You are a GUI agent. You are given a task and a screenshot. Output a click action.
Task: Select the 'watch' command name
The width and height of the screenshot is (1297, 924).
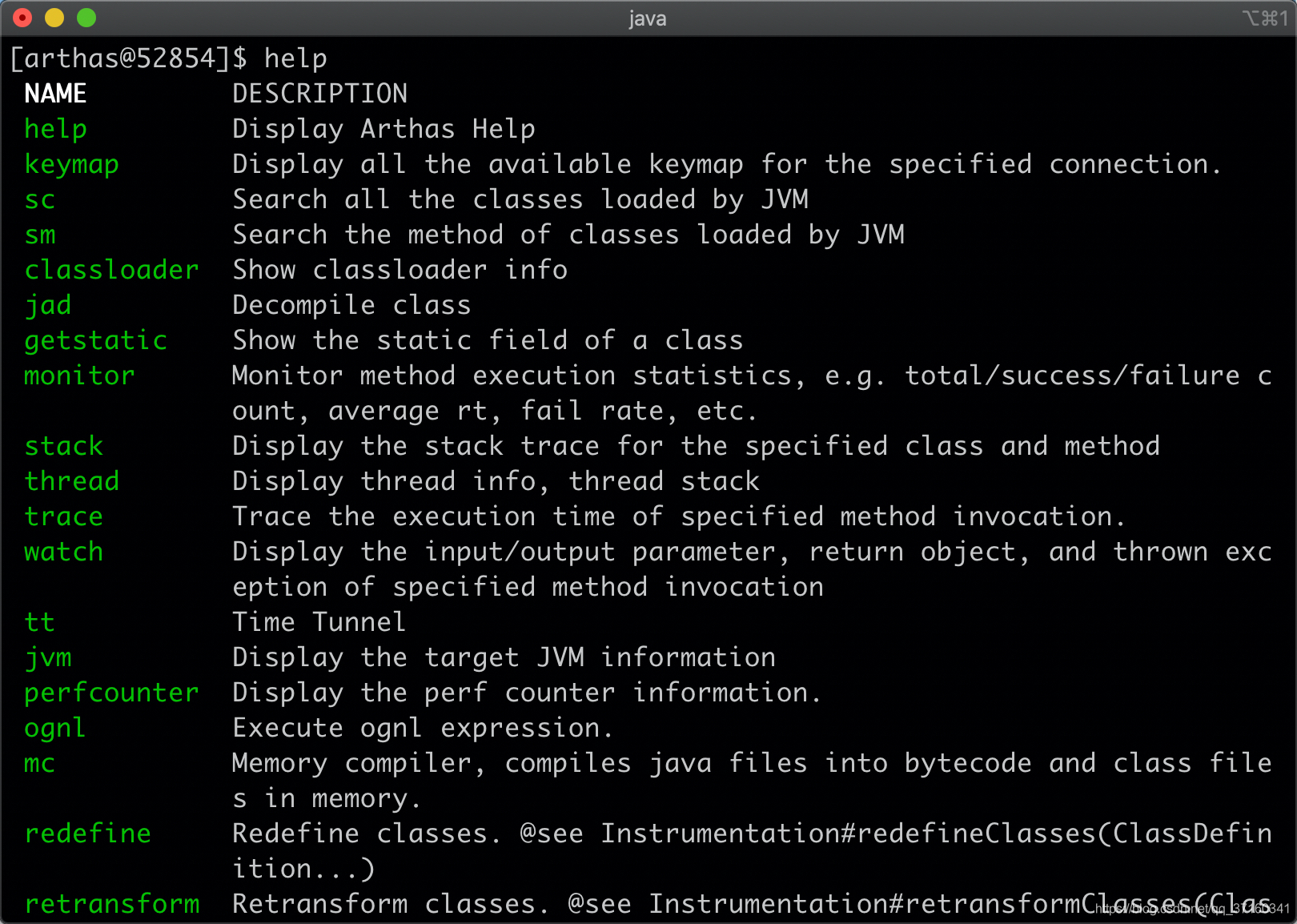coord(64,552)
